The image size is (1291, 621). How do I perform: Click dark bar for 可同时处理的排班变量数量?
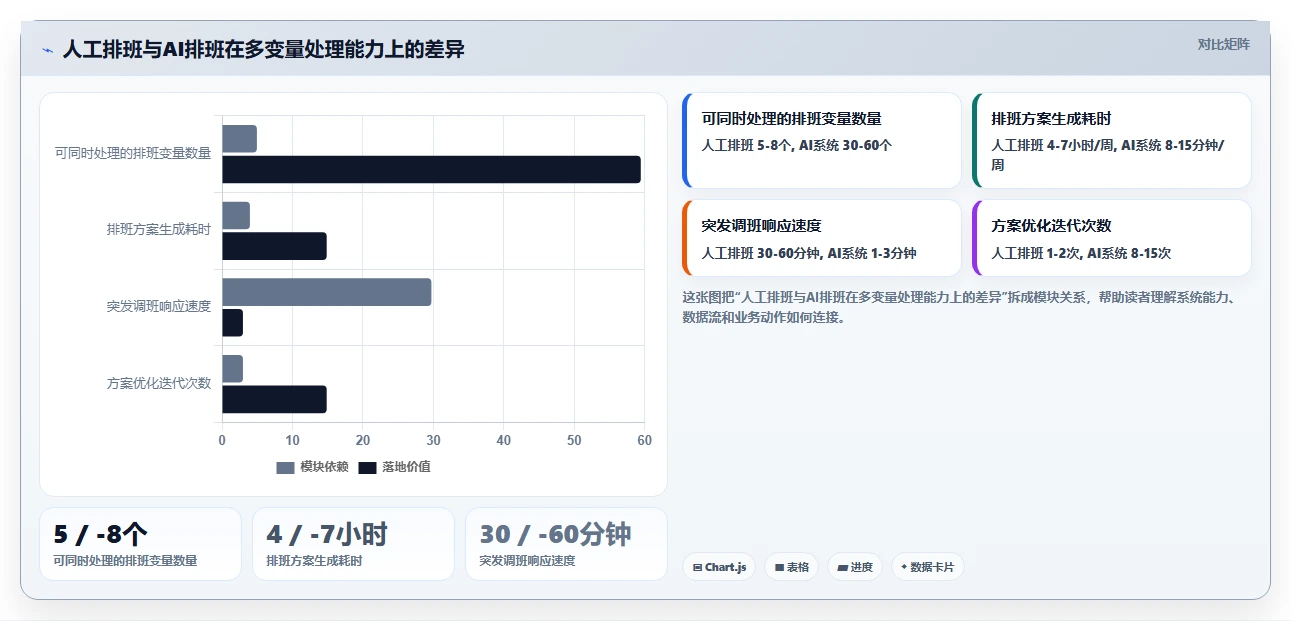[x=431, y=169]
